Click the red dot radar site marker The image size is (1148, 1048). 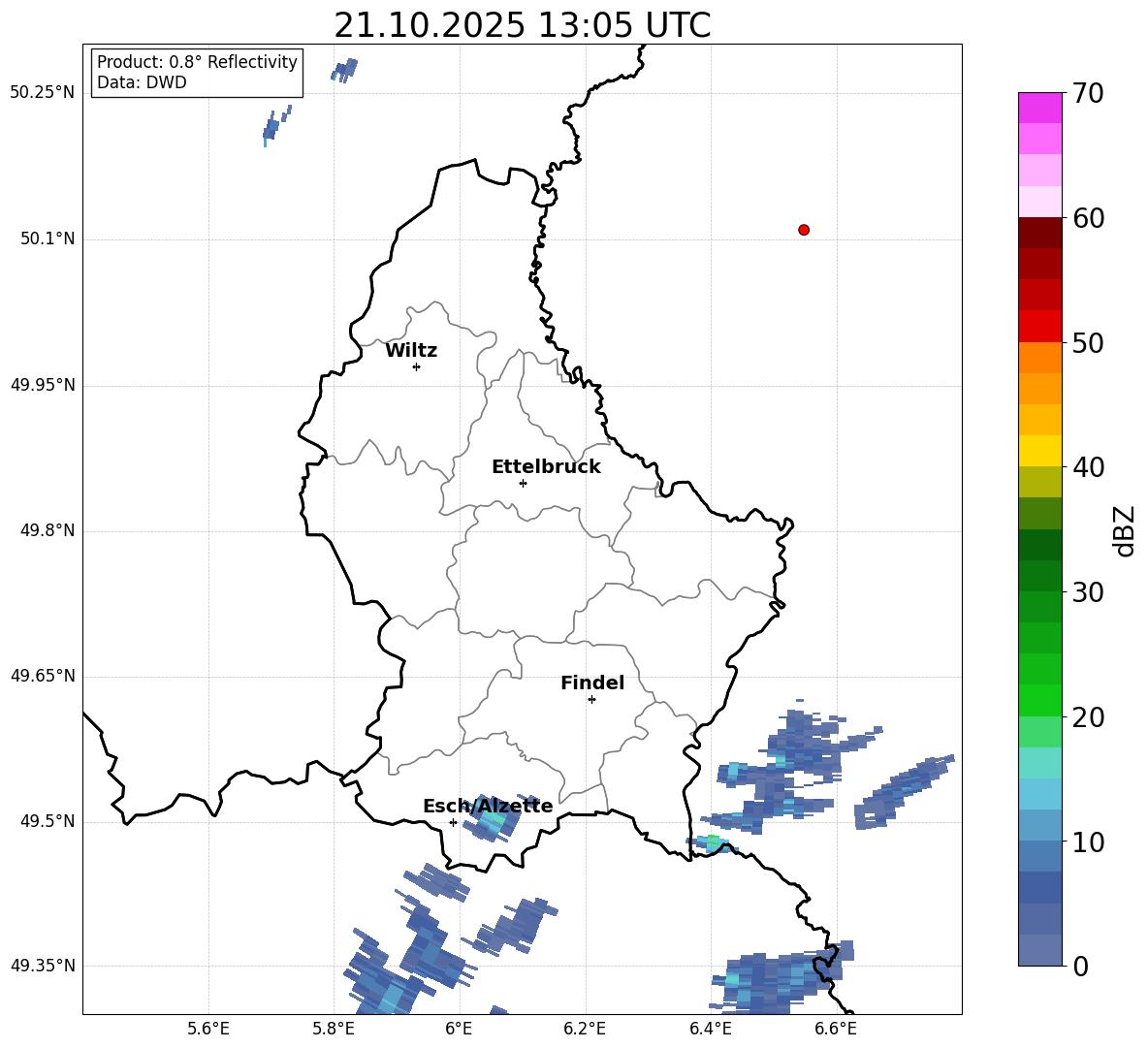click(x=804, y=230)
